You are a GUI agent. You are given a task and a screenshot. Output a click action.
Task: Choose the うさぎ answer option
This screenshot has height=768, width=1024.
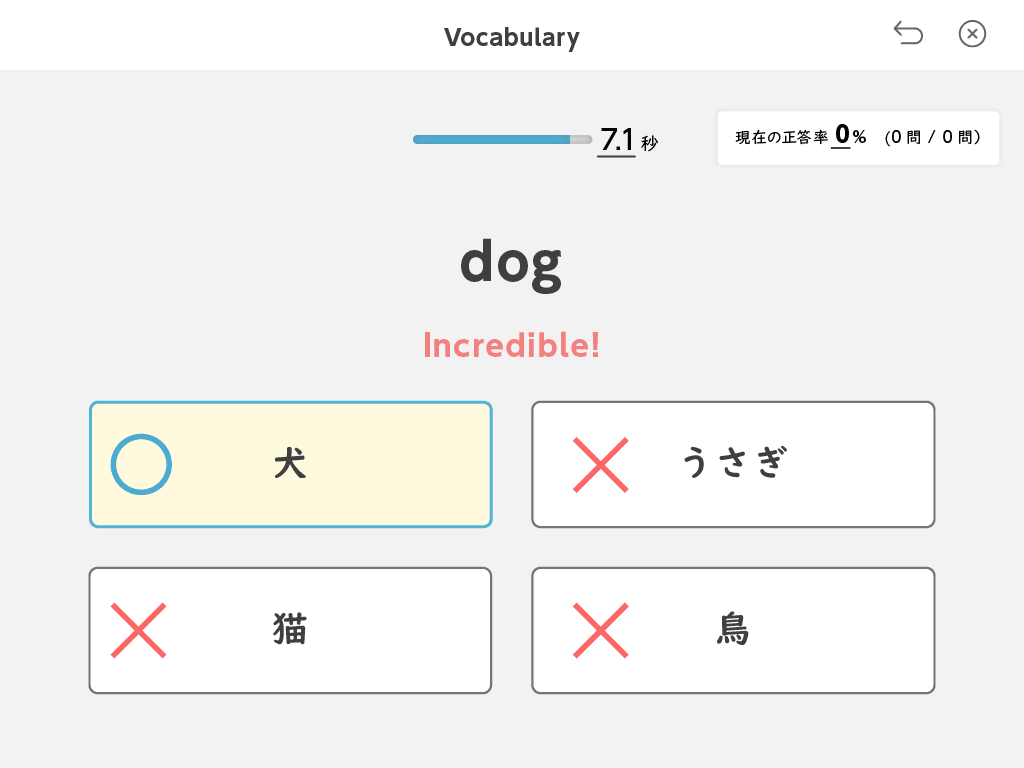(x=733, y=464)
